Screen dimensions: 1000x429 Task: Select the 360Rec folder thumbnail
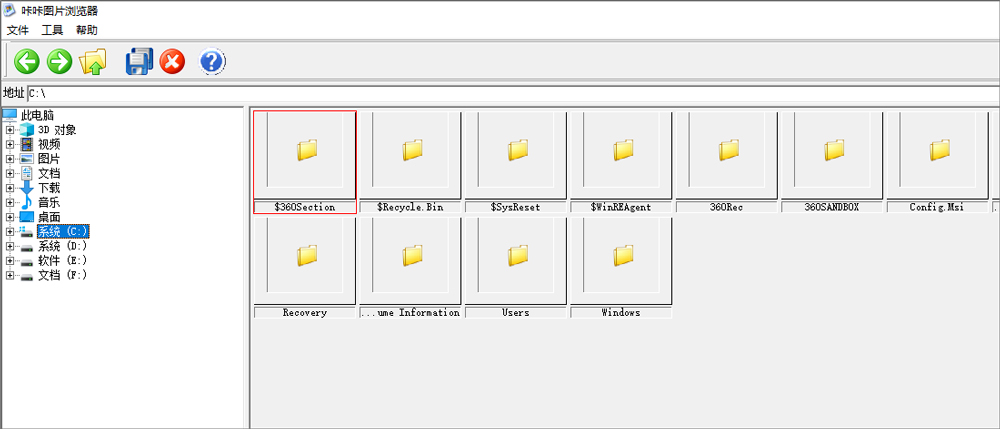click(x=727, y=155)
